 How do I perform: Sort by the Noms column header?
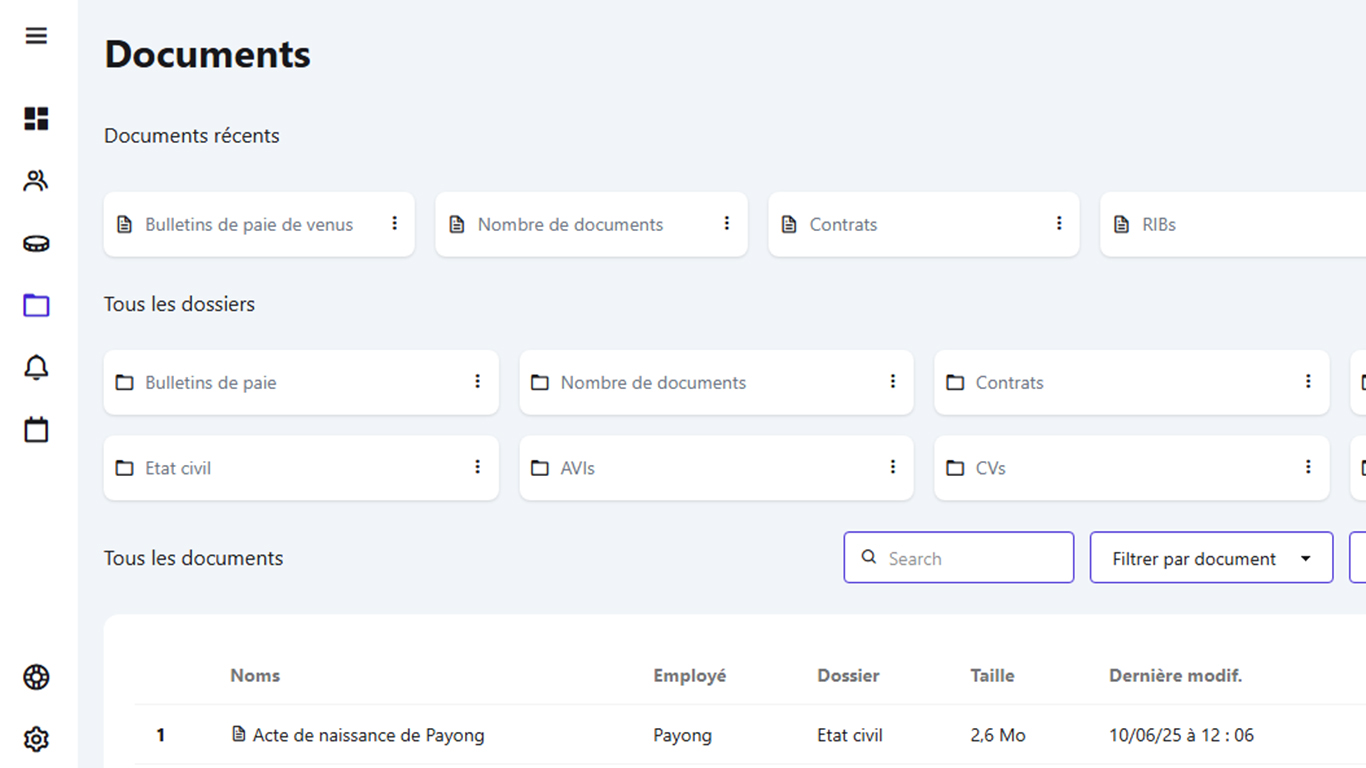[x=255, y=676]
